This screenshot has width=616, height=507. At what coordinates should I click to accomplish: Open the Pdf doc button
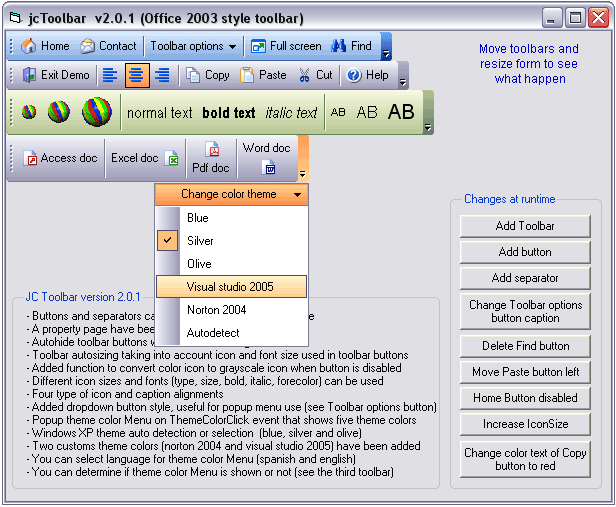[212, 159]
